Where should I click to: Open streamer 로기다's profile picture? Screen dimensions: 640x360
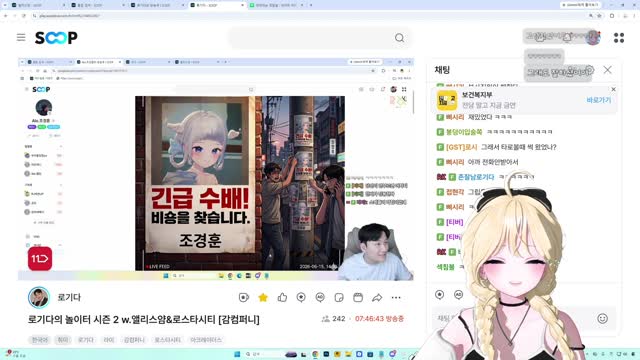(39, 297)
